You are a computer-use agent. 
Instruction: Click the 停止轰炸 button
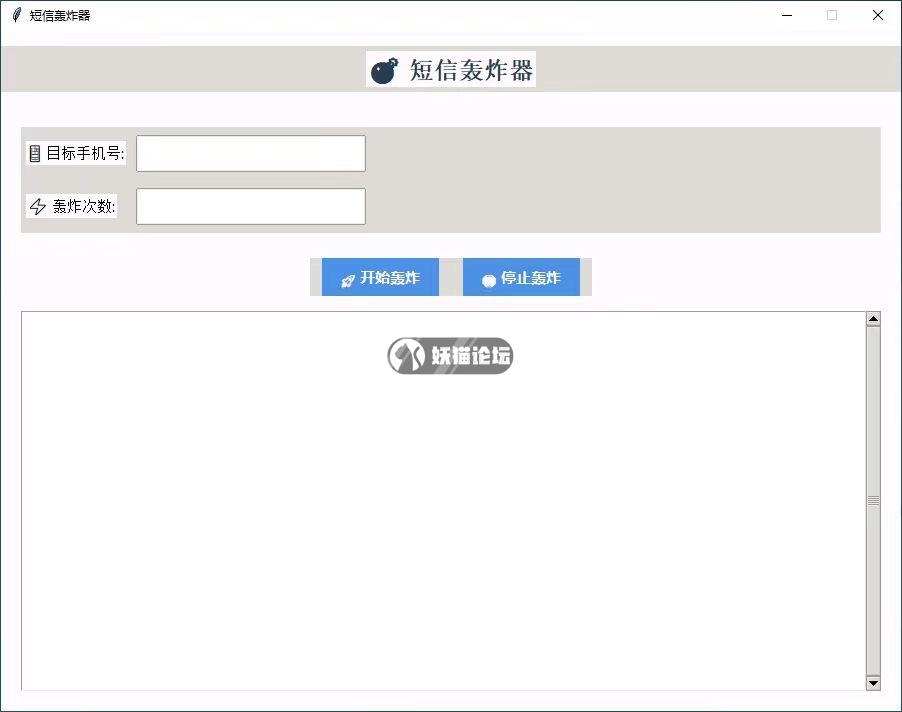coord(521,277)
